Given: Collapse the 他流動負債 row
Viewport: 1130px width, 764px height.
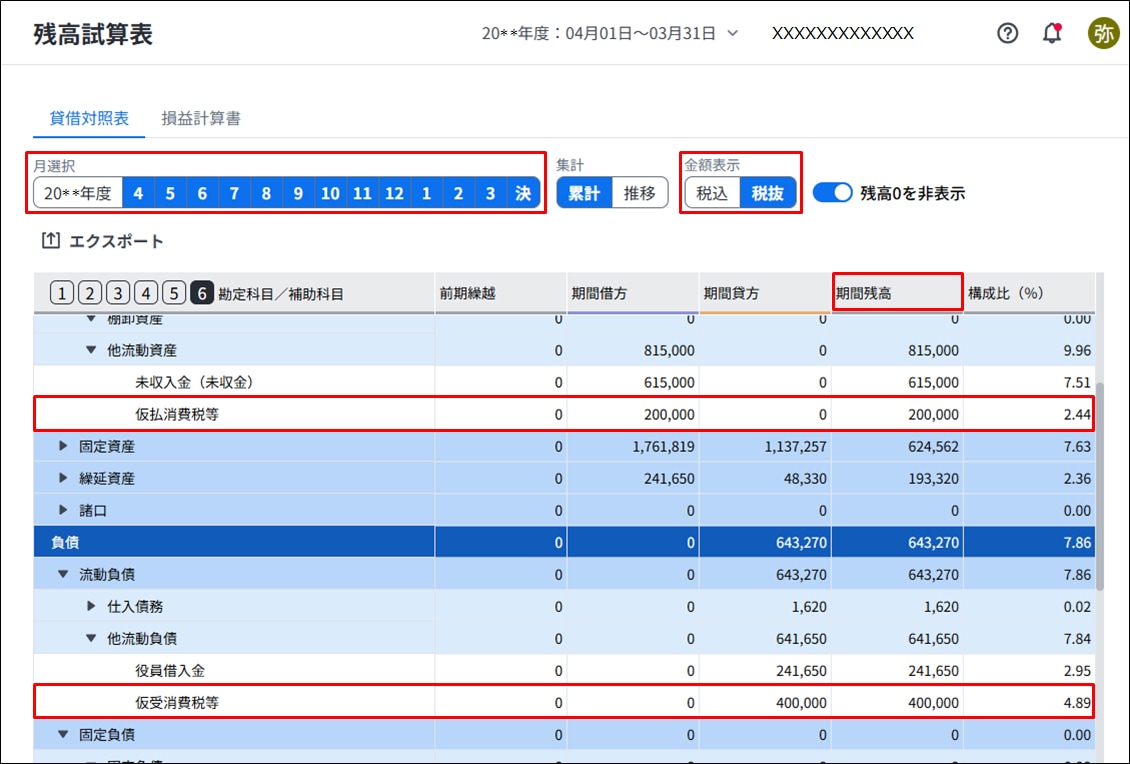Looking at the screenshot, I should tap(91, 639).
